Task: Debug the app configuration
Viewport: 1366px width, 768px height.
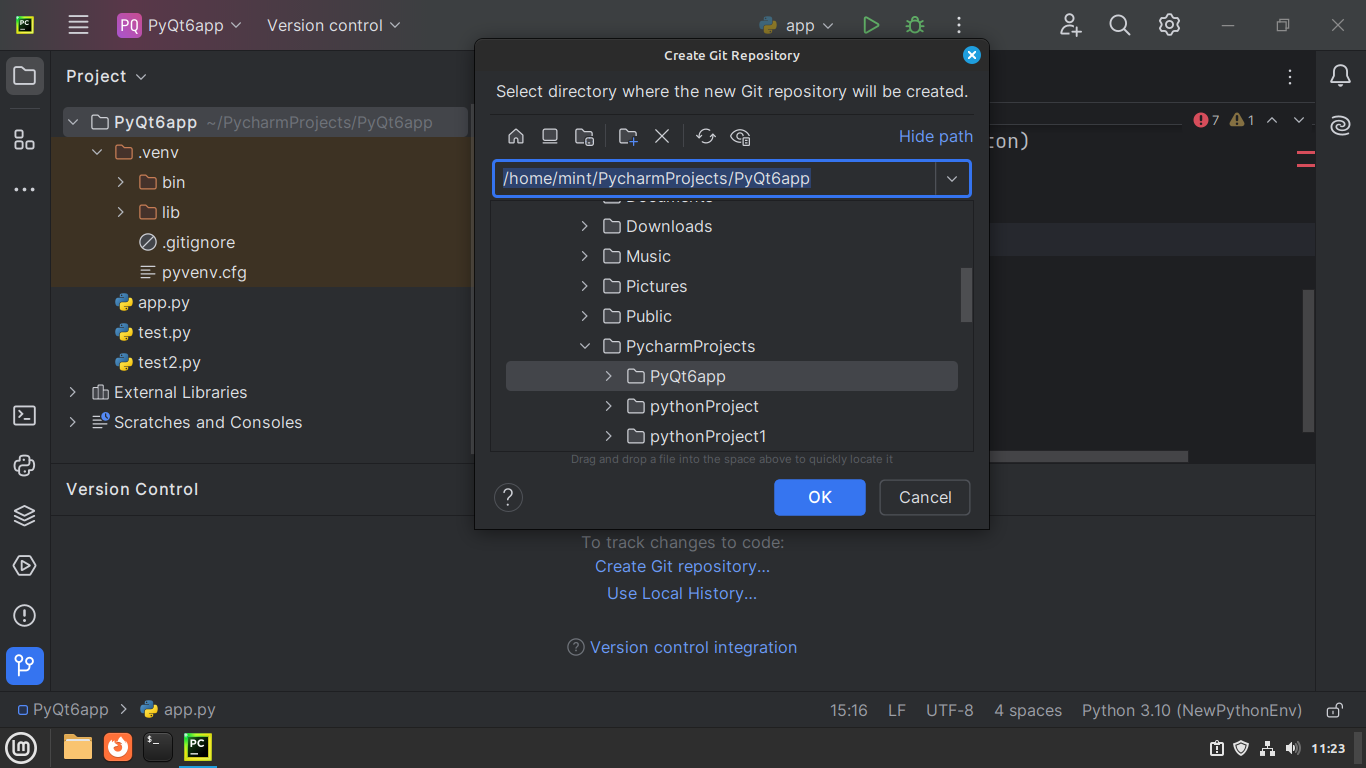Action: pos(914,25)
